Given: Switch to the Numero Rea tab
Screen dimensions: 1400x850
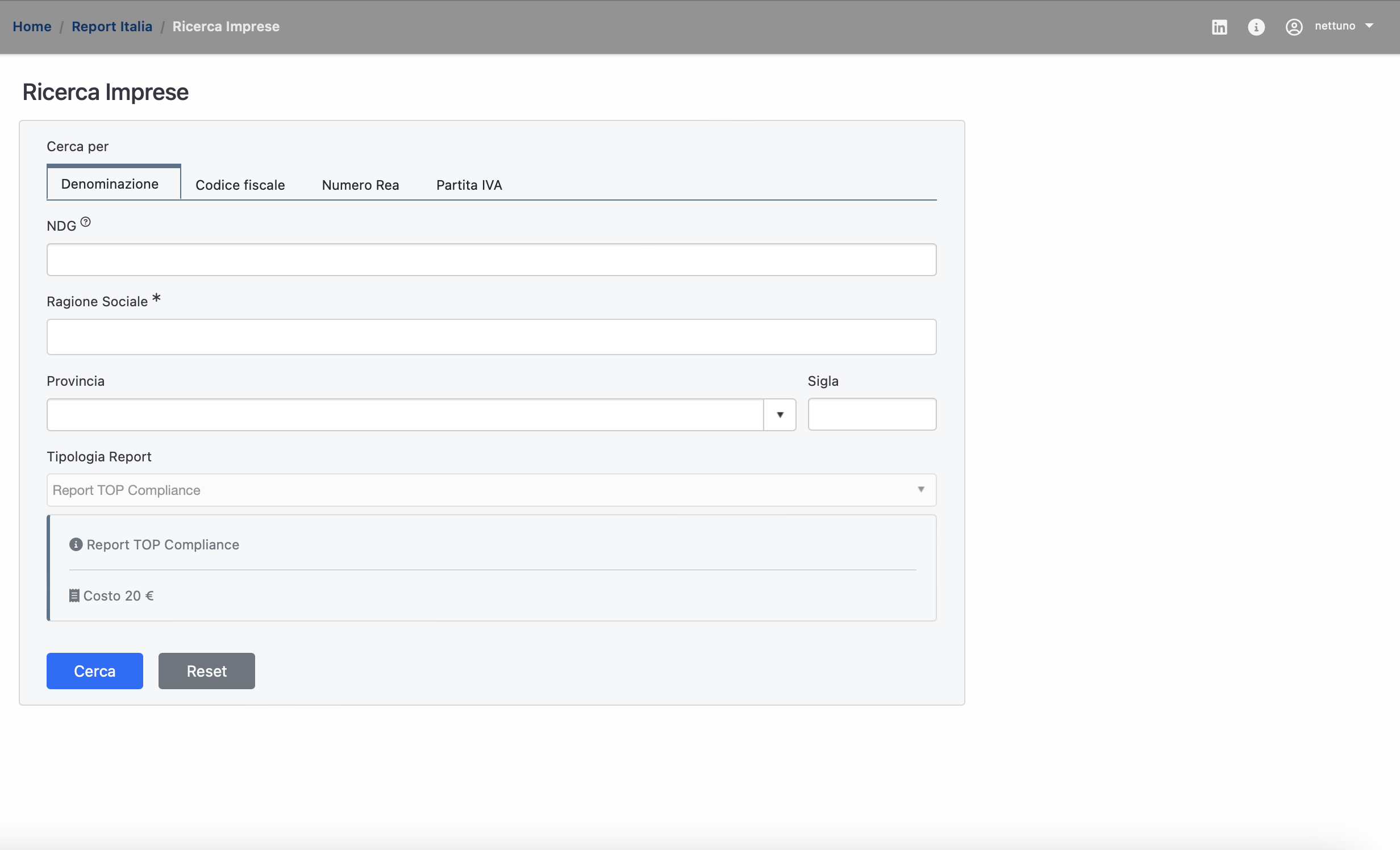Looking at the screenshot, I should point(360,185).
